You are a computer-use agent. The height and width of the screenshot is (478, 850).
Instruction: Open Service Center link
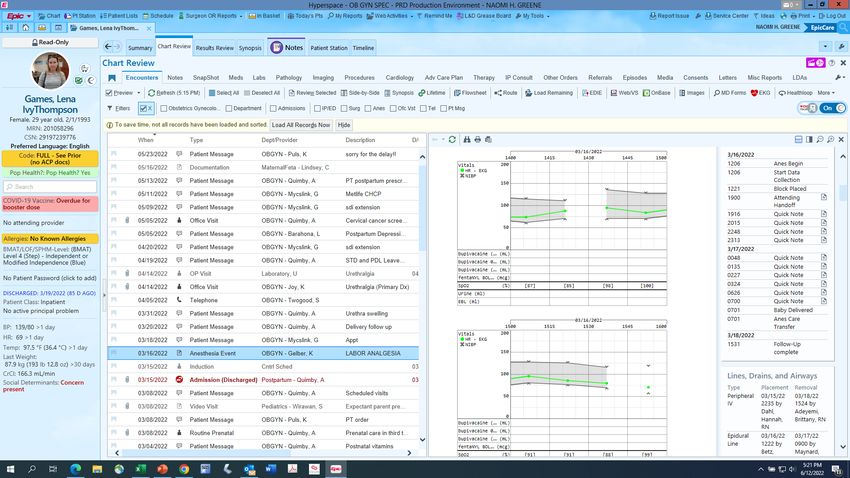click(726, 16)
